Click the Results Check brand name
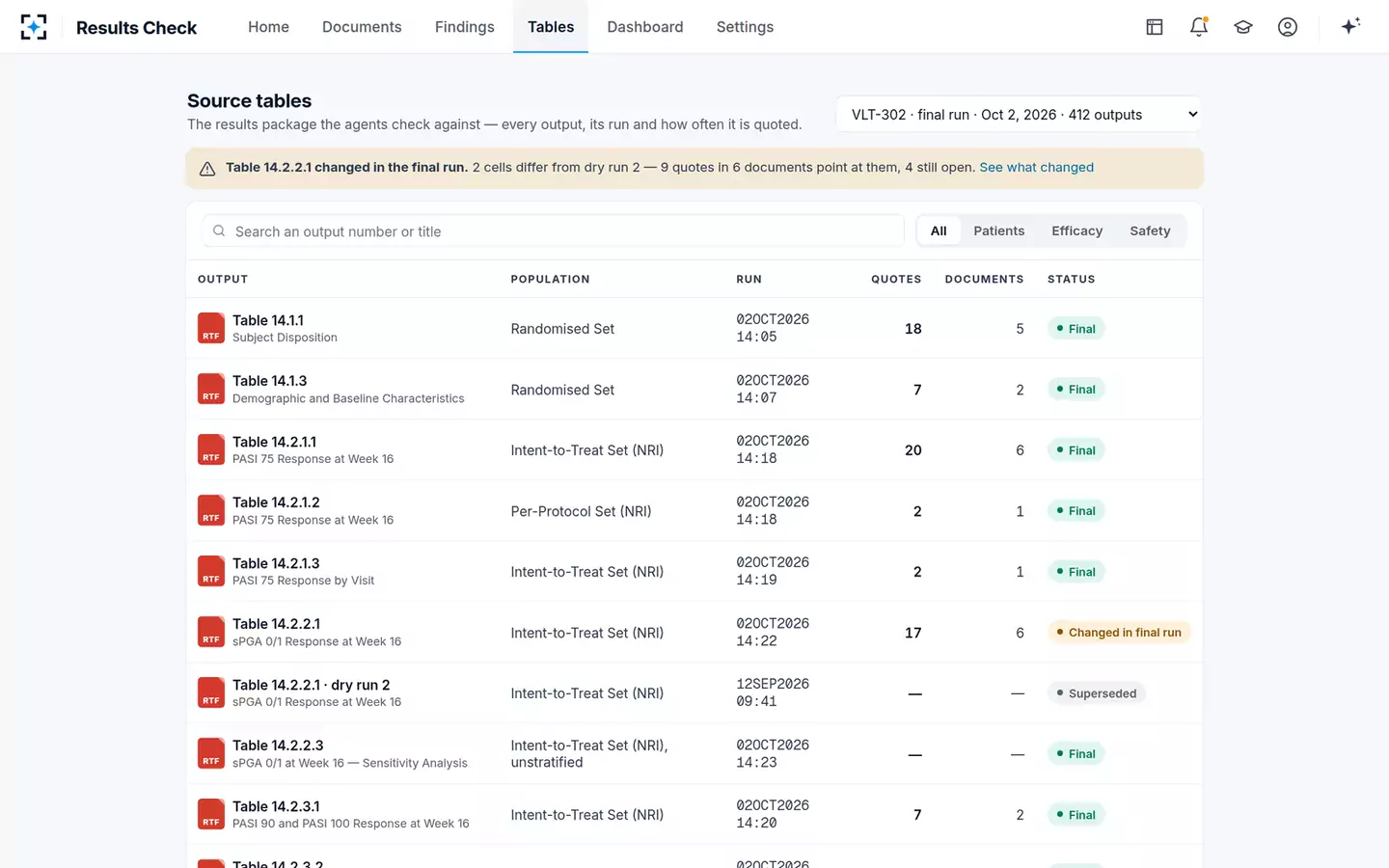Image resolution: width=1389 pixels, height=868 pixels. click(x=136, y=28)
